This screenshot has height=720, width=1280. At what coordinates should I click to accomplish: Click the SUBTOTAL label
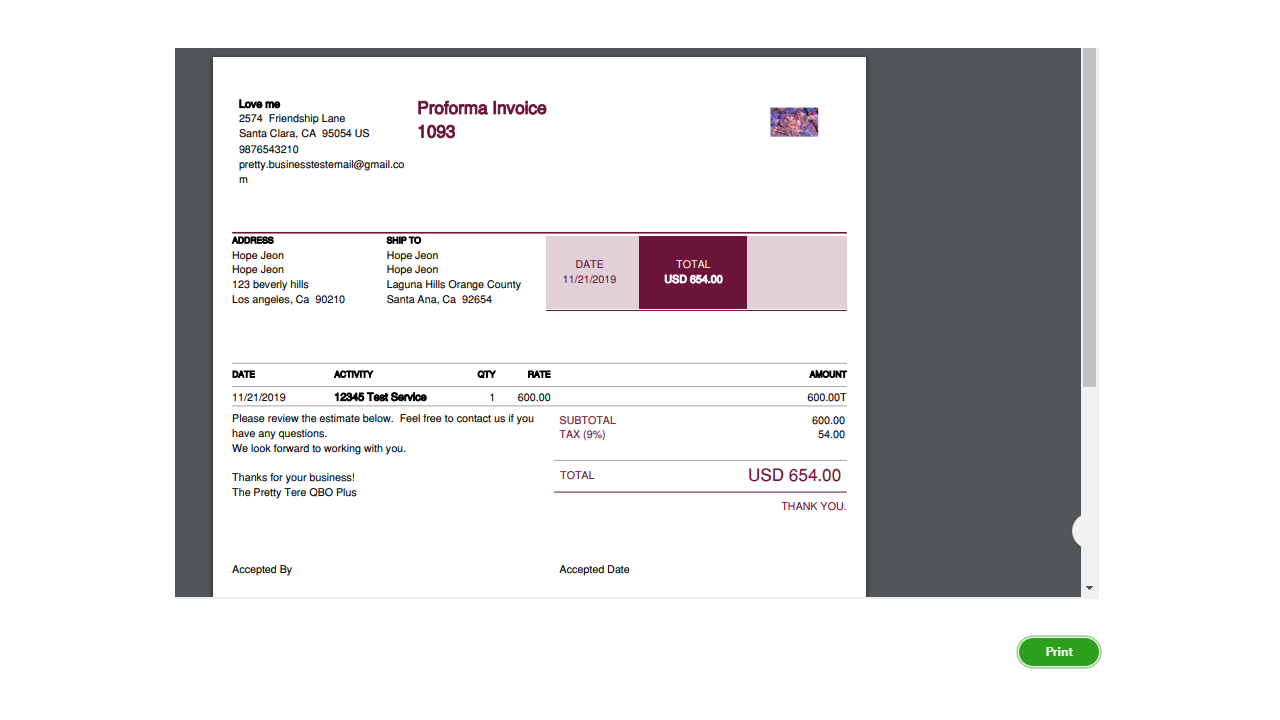click(588, 420)
